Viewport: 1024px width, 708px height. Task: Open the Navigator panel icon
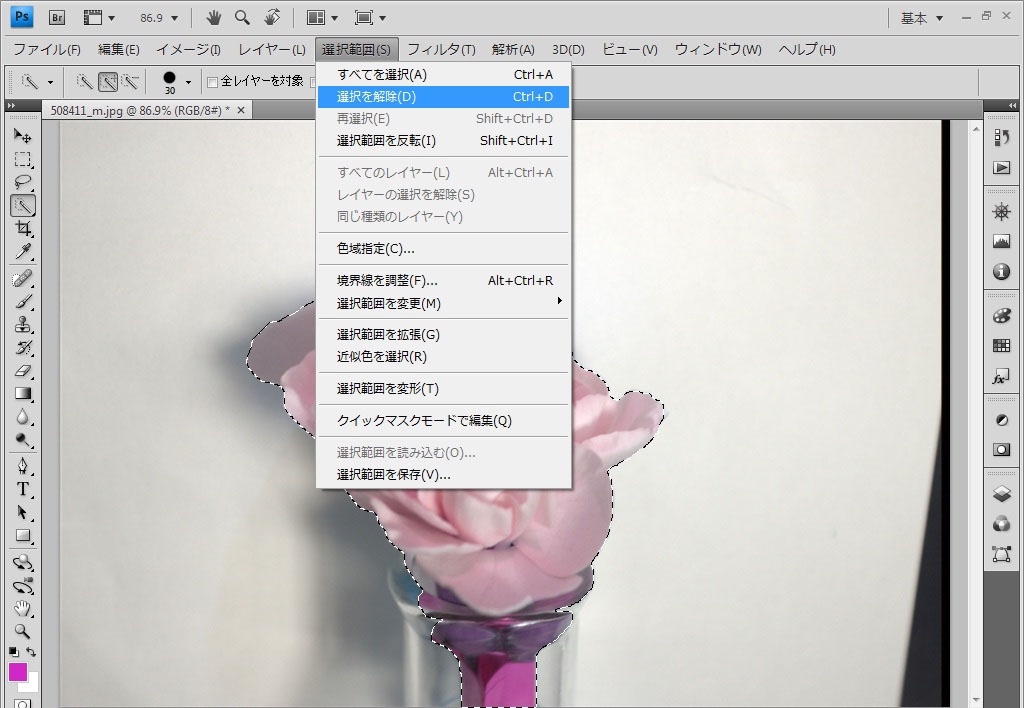(1001, 212)
